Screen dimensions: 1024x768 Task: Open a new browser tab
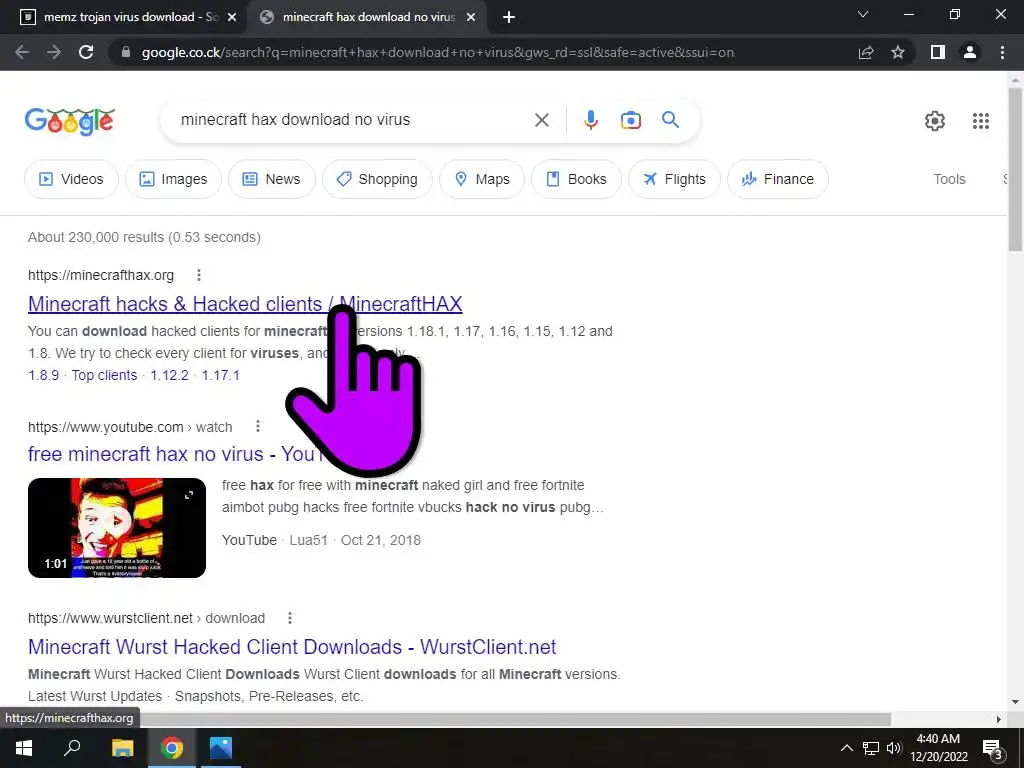[509, 17]
